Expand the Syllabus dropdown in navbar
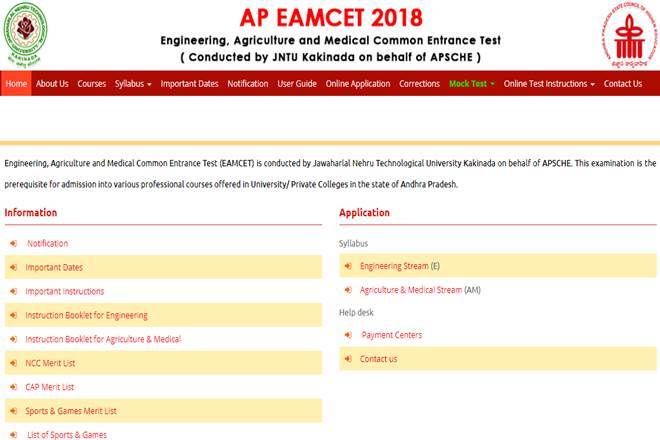660x440 pixels. tap(133, 84)
